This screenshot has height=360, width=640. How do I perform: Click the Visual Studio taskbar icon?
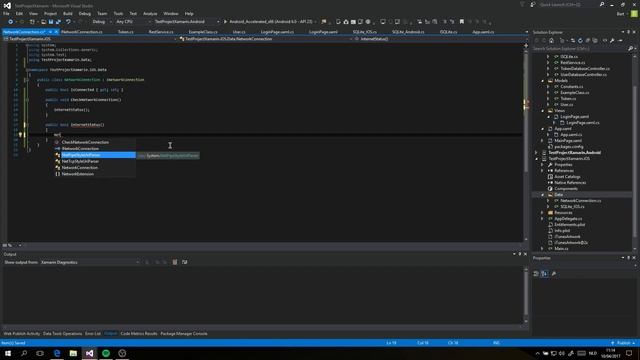coord(89,353)
